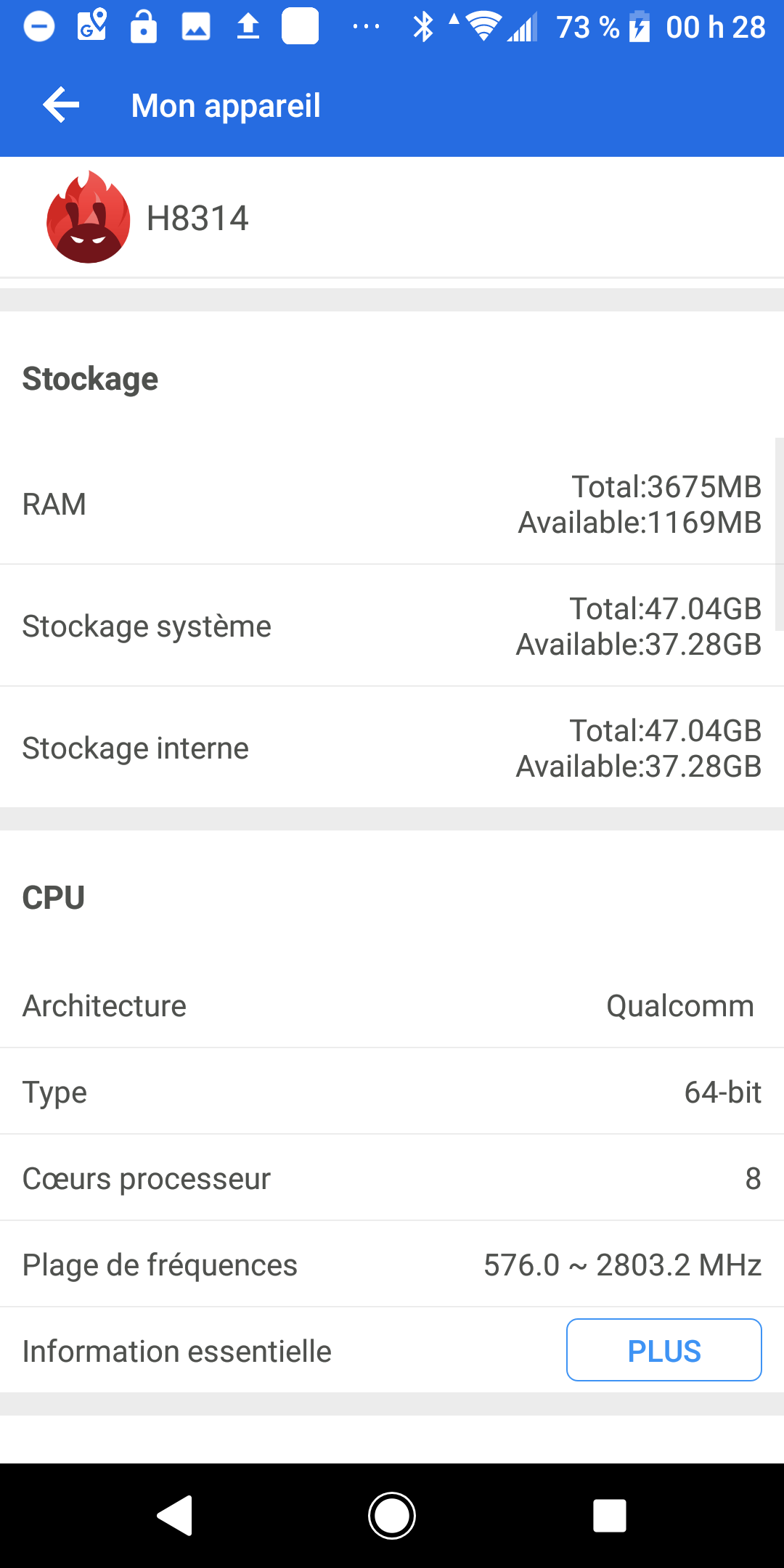Open recent apps square button
Image resolution: width=784 pixels, height=1568 pixels.
point(609,1516)
